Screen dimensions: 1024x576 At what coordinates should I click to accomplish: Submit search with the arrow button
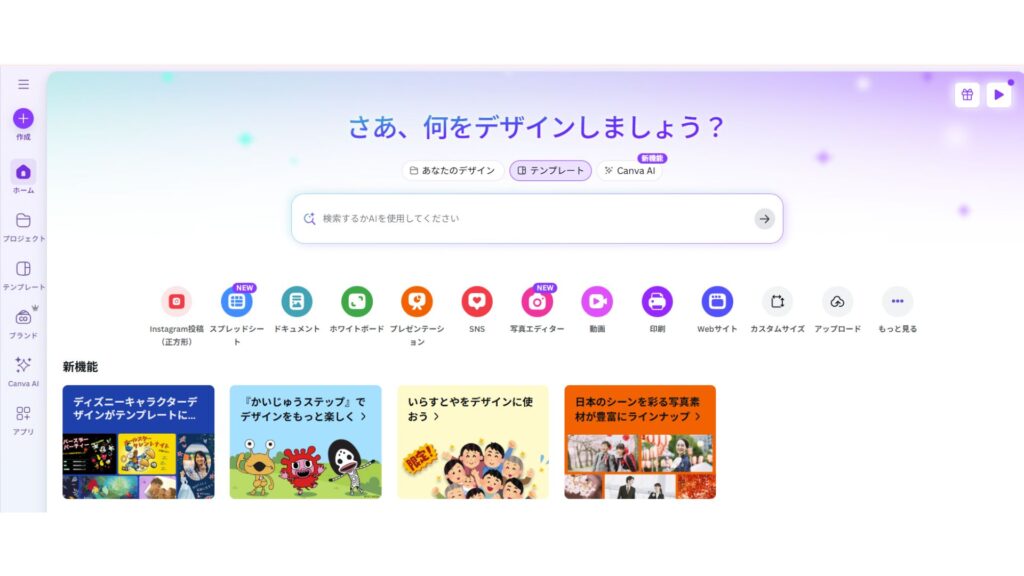764,219
